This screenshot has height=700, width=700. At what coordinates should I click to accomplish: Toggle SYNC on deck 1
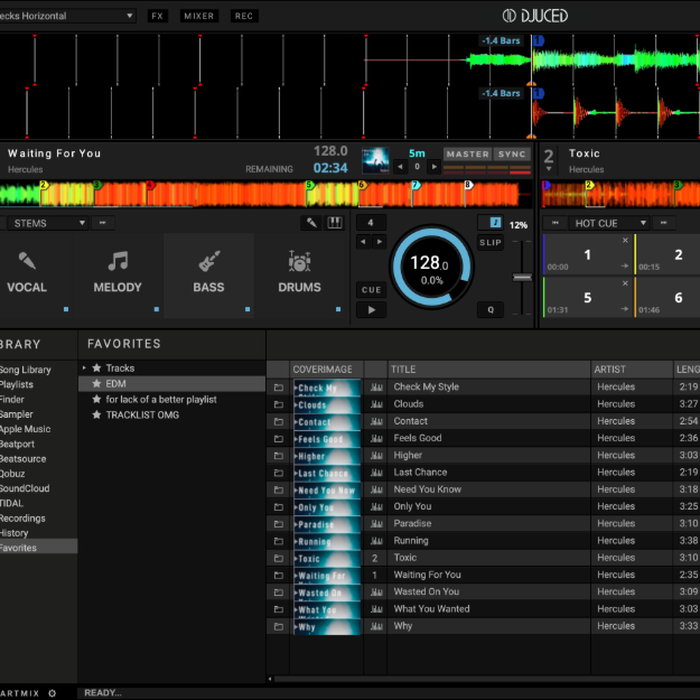(512, 154)
